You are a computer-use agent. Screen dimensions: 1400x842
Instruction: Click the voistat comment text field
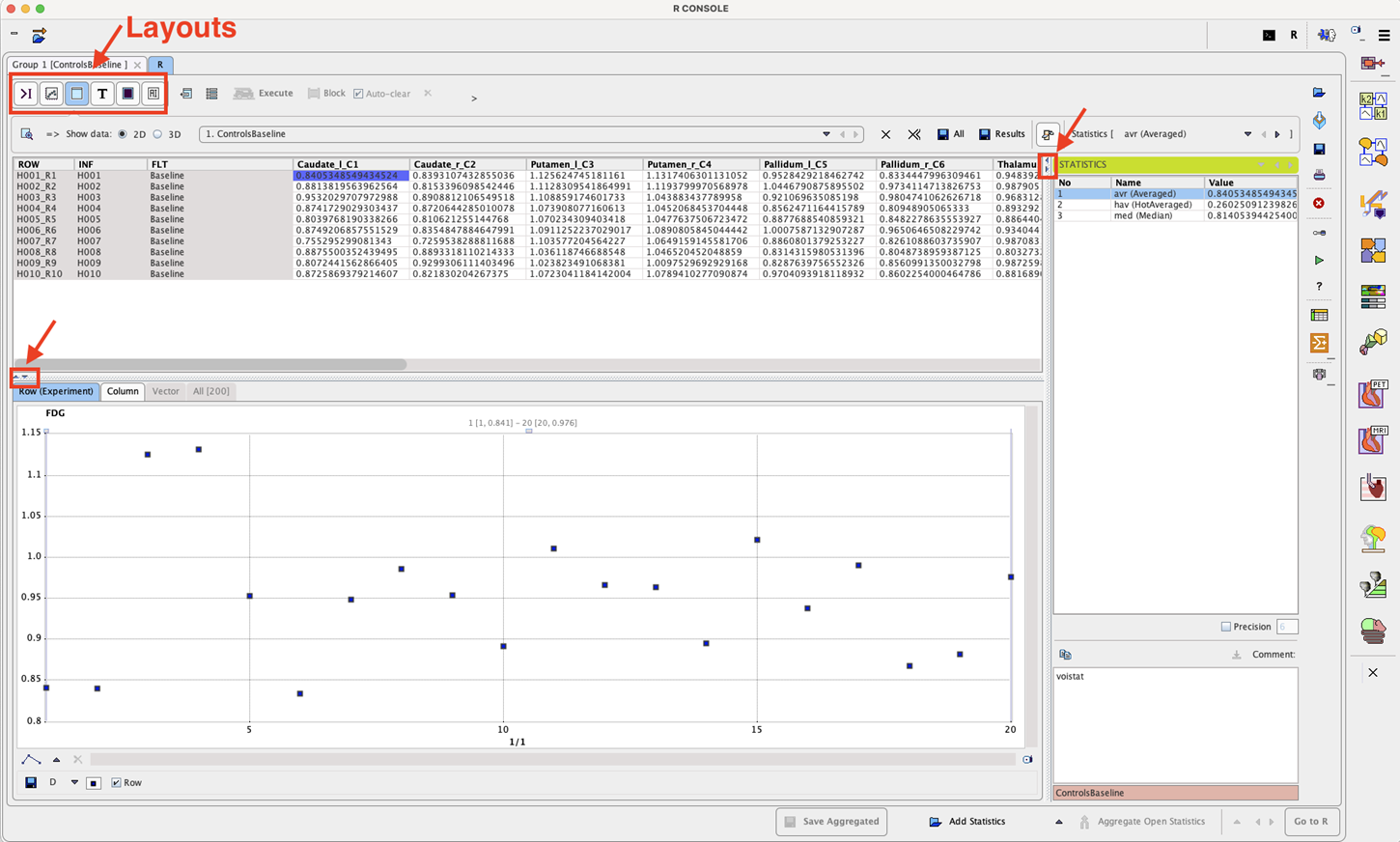click(1175, 724)
